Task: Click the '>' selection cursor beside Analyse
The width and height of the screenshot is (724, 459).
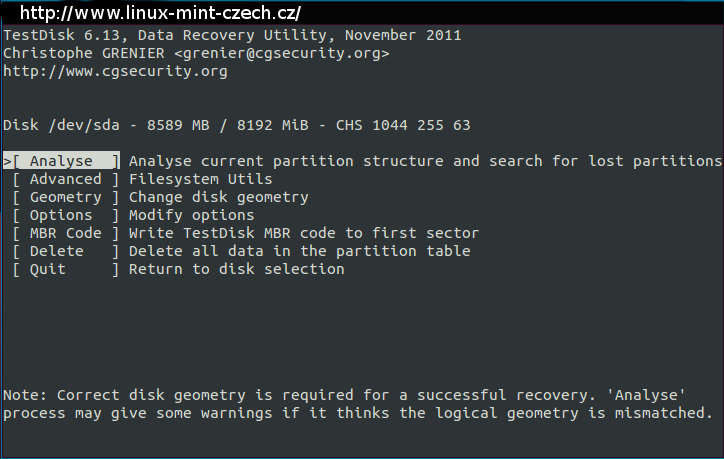Action: coord(7,161)
